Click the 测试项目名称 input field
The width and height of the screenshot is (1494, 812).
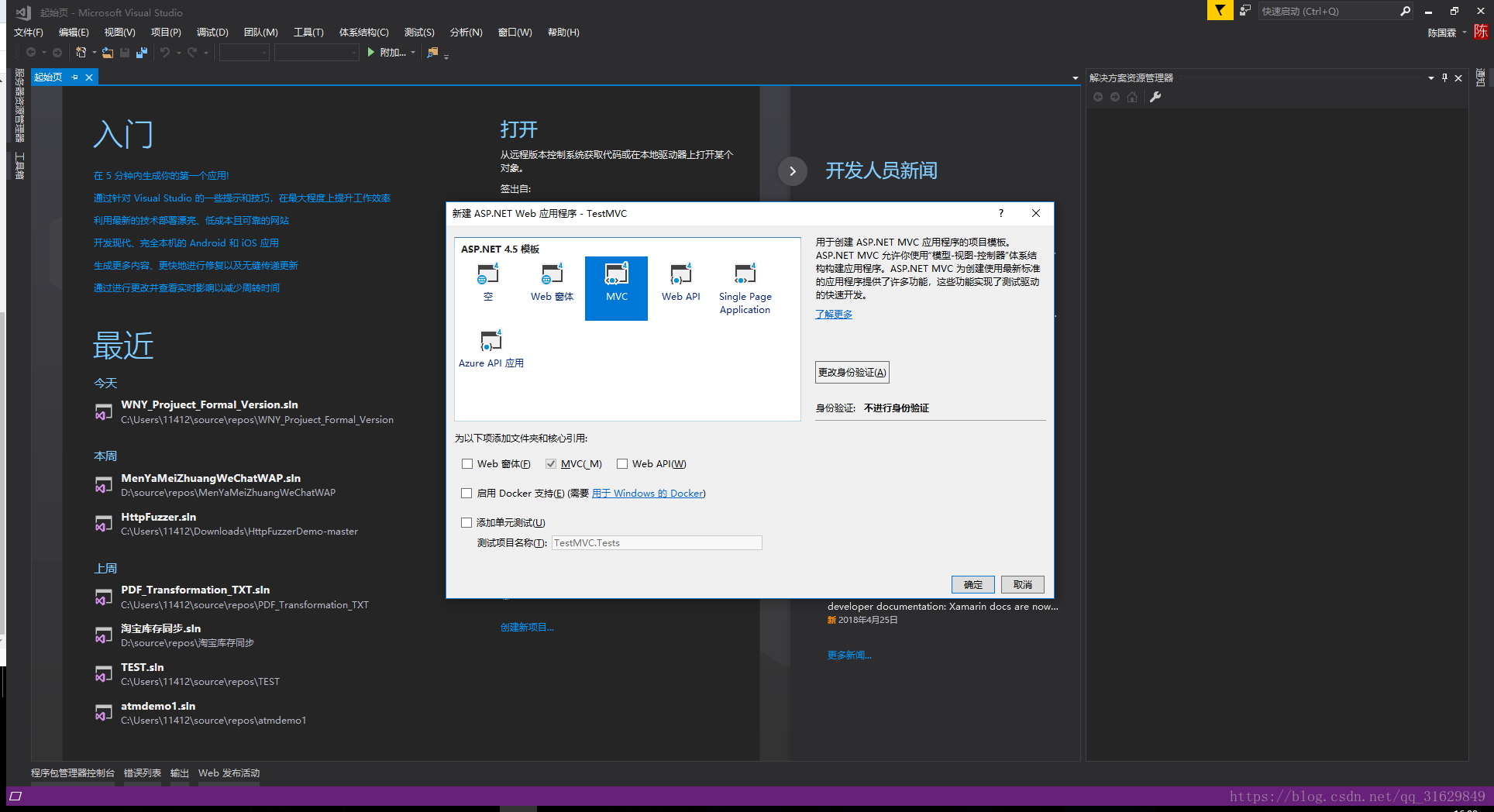(x=657, y=543)
